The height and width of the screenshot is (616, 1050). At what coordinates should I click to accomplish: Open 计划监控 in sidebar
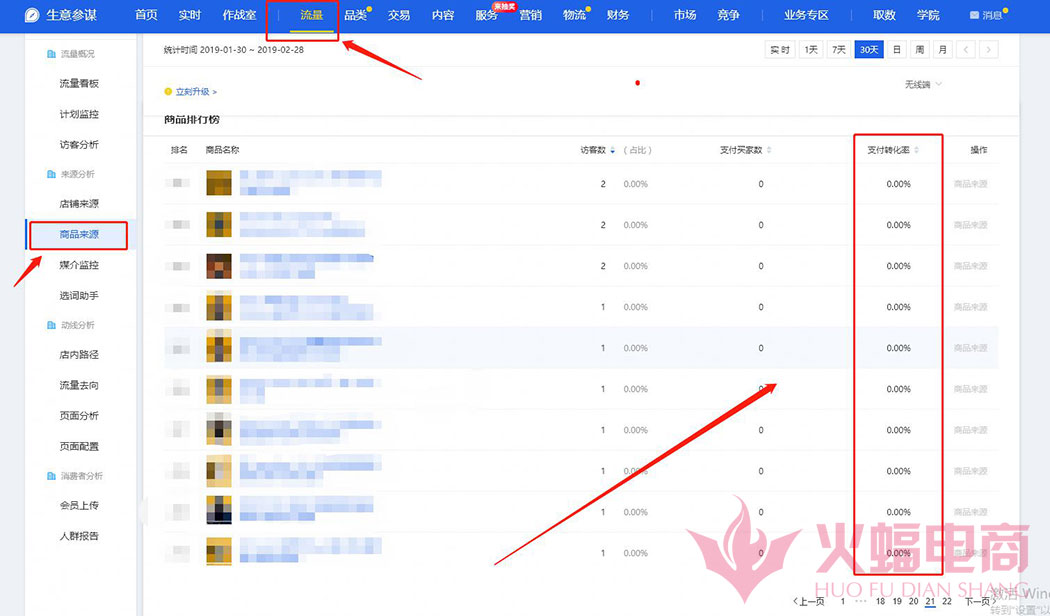coord(79,114)
